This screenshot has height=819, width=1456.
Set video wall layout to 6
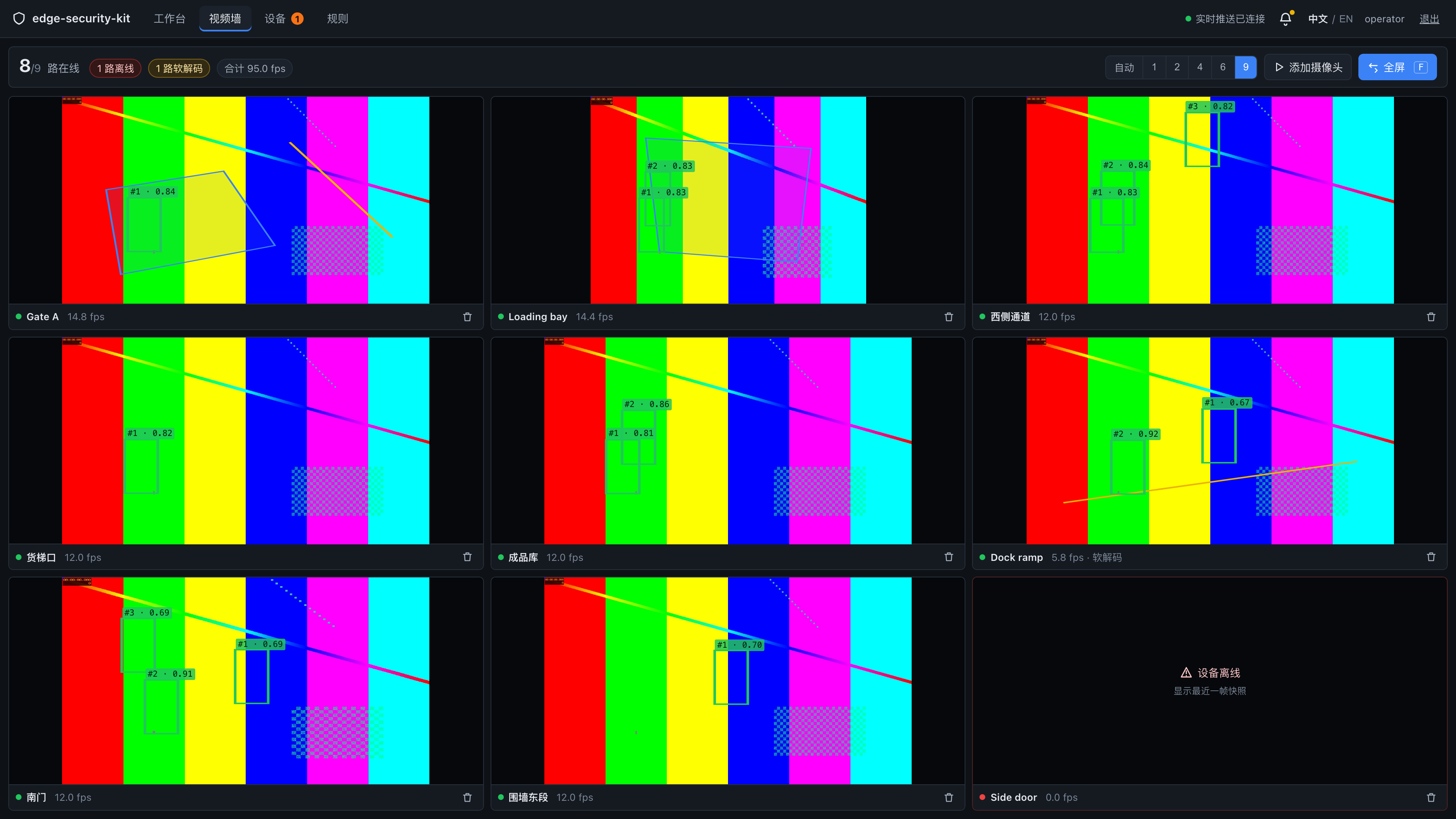(1223, 67)
